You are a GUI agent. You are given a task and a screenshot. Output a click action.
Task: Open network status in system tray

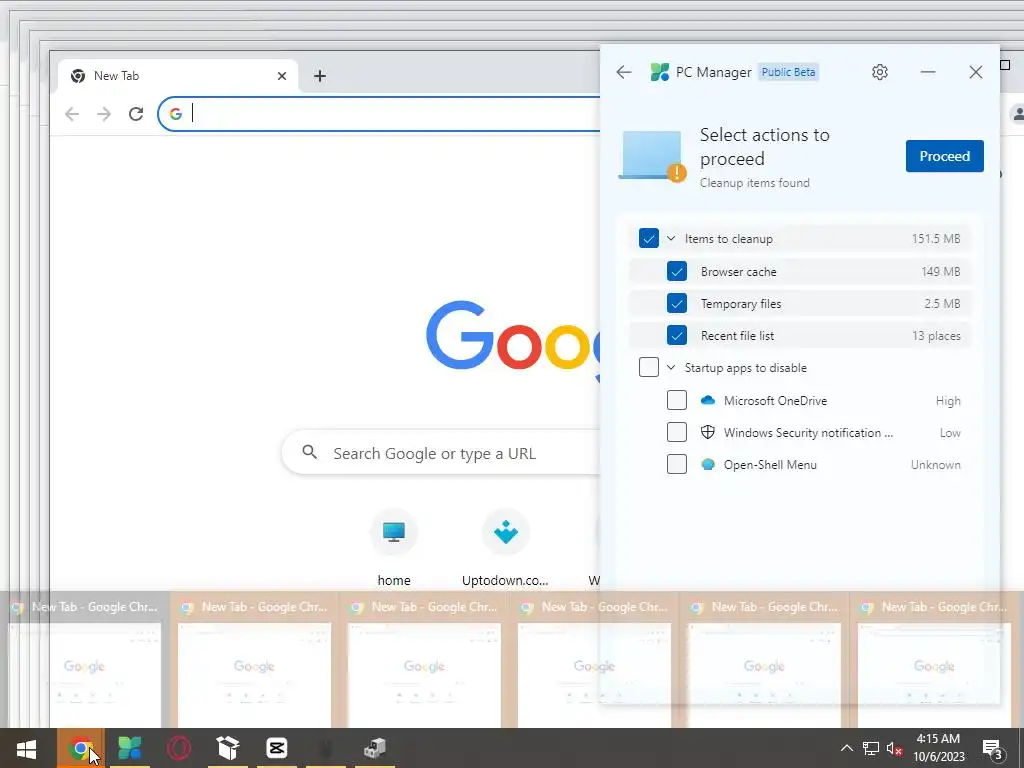coord(871,748)
